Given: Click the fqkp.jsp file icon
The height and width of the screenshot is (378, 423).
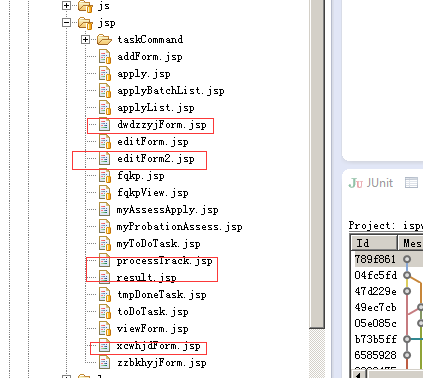Looking at the screenshot, I should click(x=105, y=175).
